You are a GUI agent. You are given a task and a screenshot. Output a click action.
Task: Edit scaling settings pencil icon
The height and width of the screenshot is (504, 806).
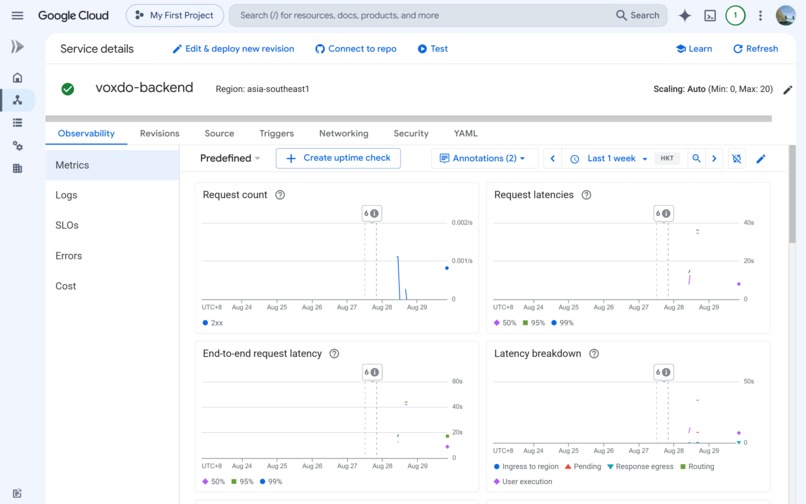click(787, 89)
